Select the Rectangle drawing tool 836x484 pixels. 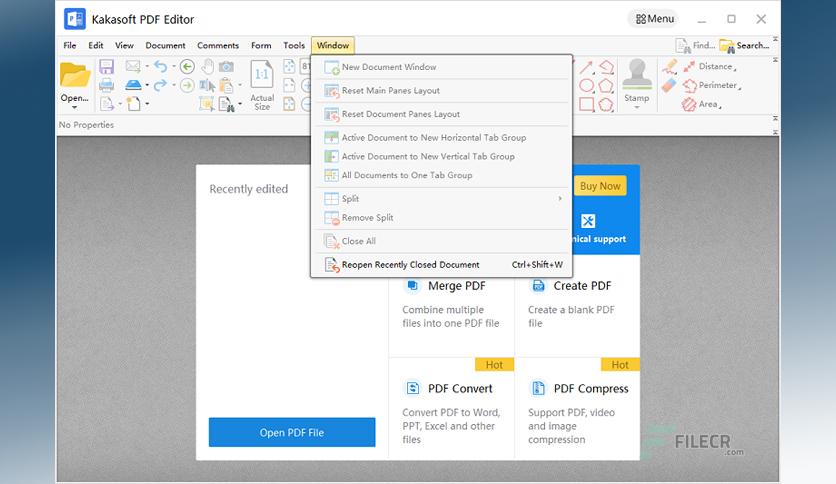[586, 104]
